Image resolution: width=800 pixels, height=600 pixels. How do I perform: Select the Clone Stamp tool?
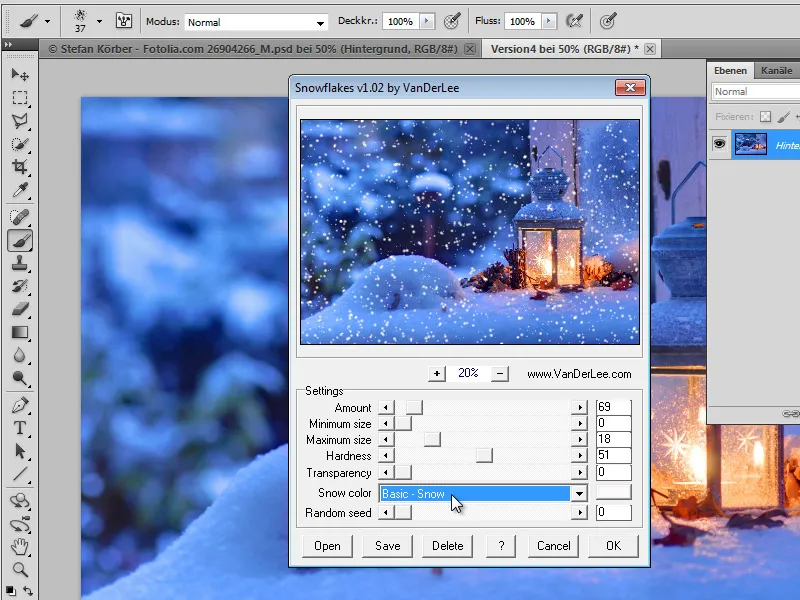coord(19,263)
